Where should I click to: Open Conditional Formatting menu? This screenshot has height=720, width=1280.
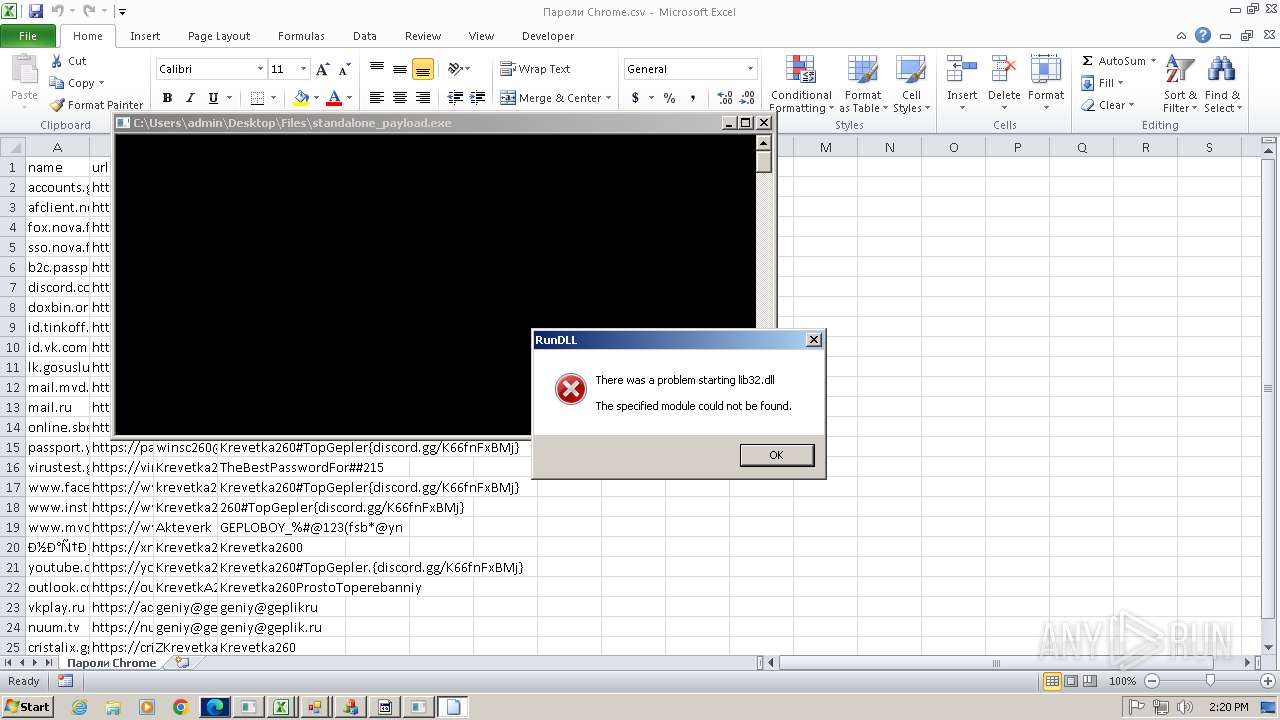[801, 85]
